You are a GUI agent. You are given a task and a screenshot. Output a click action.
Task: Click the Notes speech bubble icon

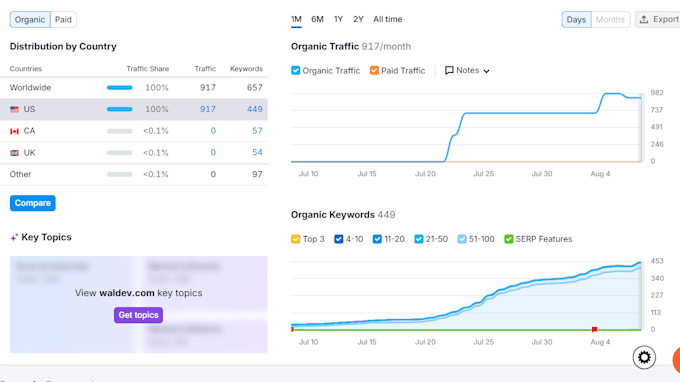pos(449,70)
